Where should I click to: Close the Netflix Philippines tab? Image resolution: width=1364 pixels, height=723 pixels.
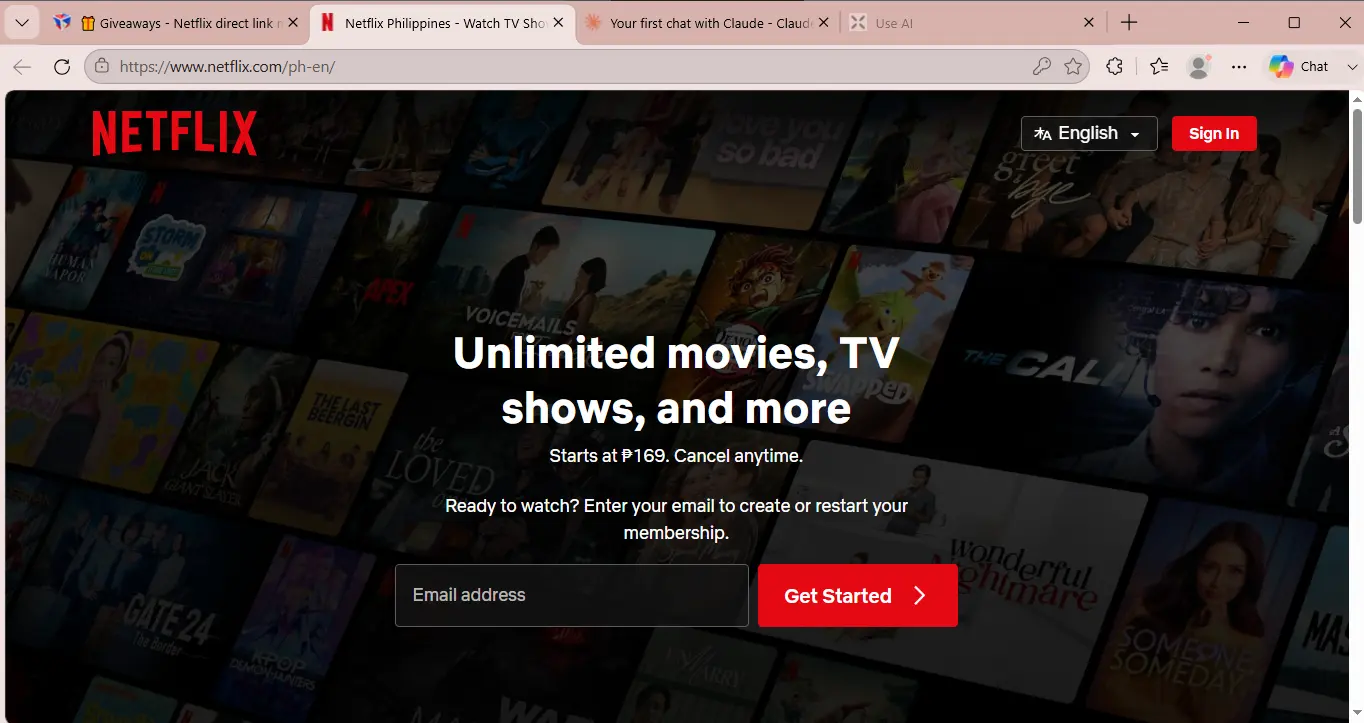click(559, 23)
